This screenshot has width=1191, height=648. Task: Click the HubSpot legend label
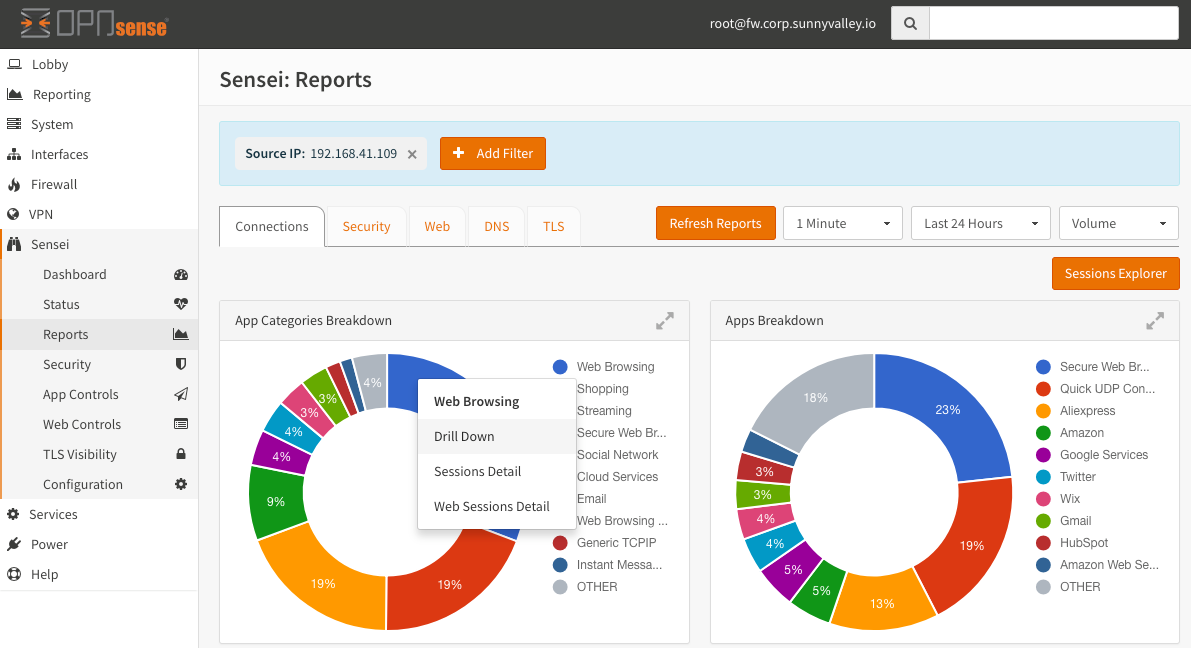[1084, 543]
